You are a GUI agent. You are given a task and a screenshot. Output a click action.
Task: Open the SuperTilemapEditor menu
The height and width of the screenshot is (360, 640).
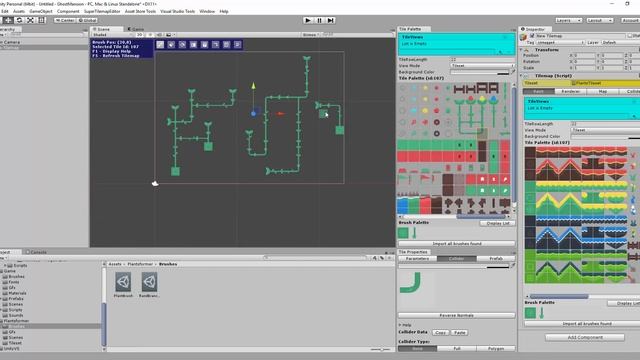point(102,11)
